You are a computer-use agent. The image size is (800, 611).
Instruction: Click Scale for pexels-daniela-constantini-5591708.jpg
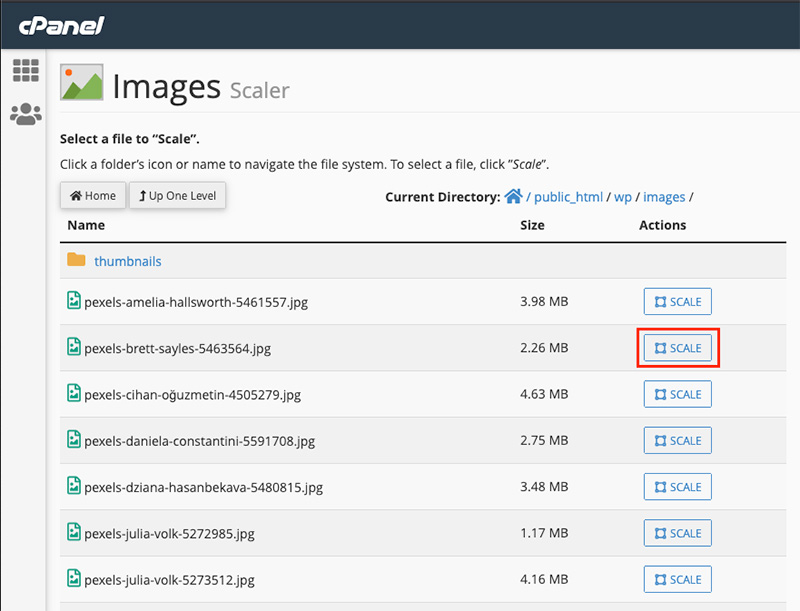(x=677, y=440)
